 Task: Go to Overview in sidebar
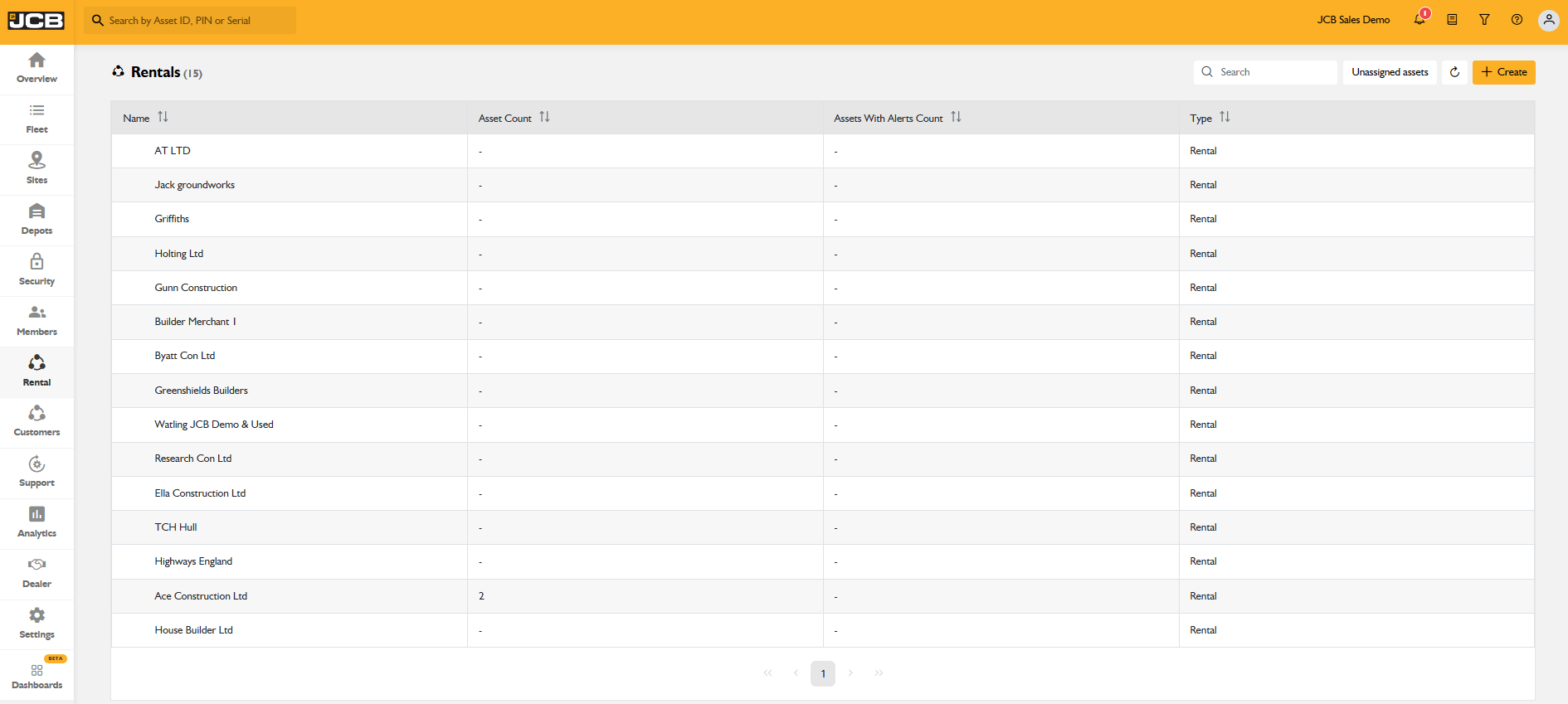(37, 68)
